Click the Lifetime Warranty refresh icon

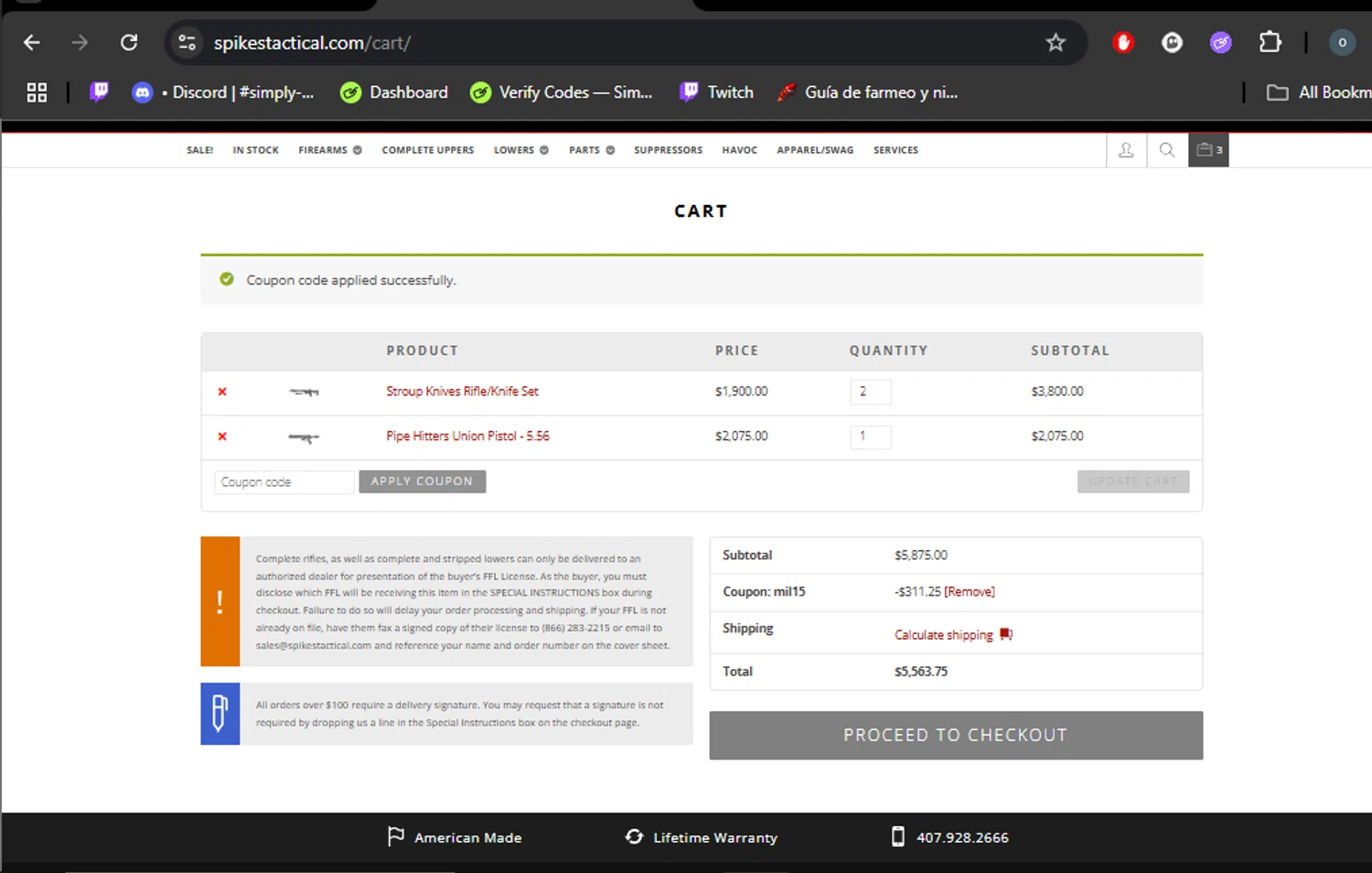click(x=634, y=836)
